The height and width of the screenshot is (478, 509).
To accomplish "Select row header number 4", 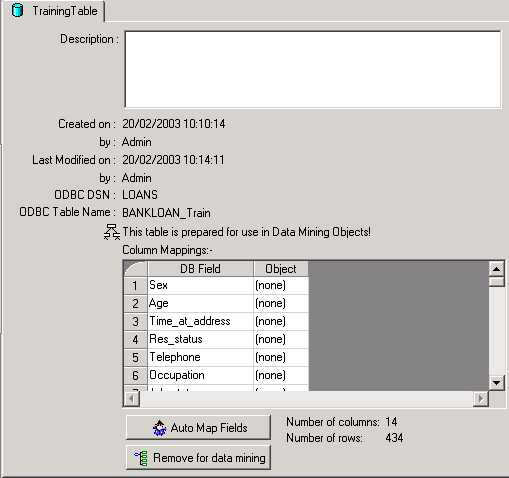I will click(x=135, y=339).
